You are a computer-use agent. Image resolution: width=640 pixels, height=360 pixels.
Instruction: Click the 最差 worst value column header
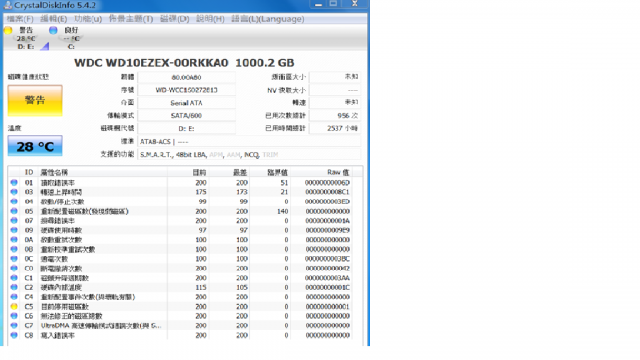tap(229, 172)
